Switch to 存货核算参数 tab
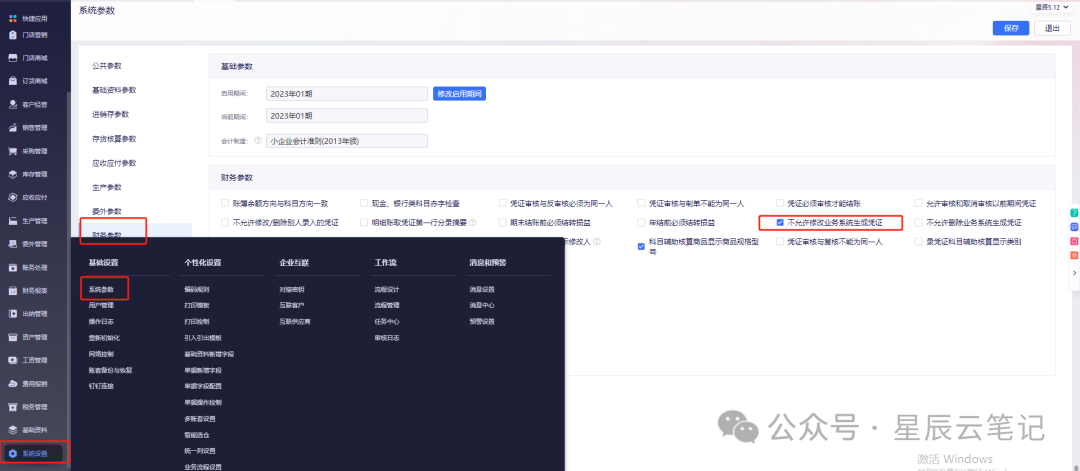 tap(114, 139)
